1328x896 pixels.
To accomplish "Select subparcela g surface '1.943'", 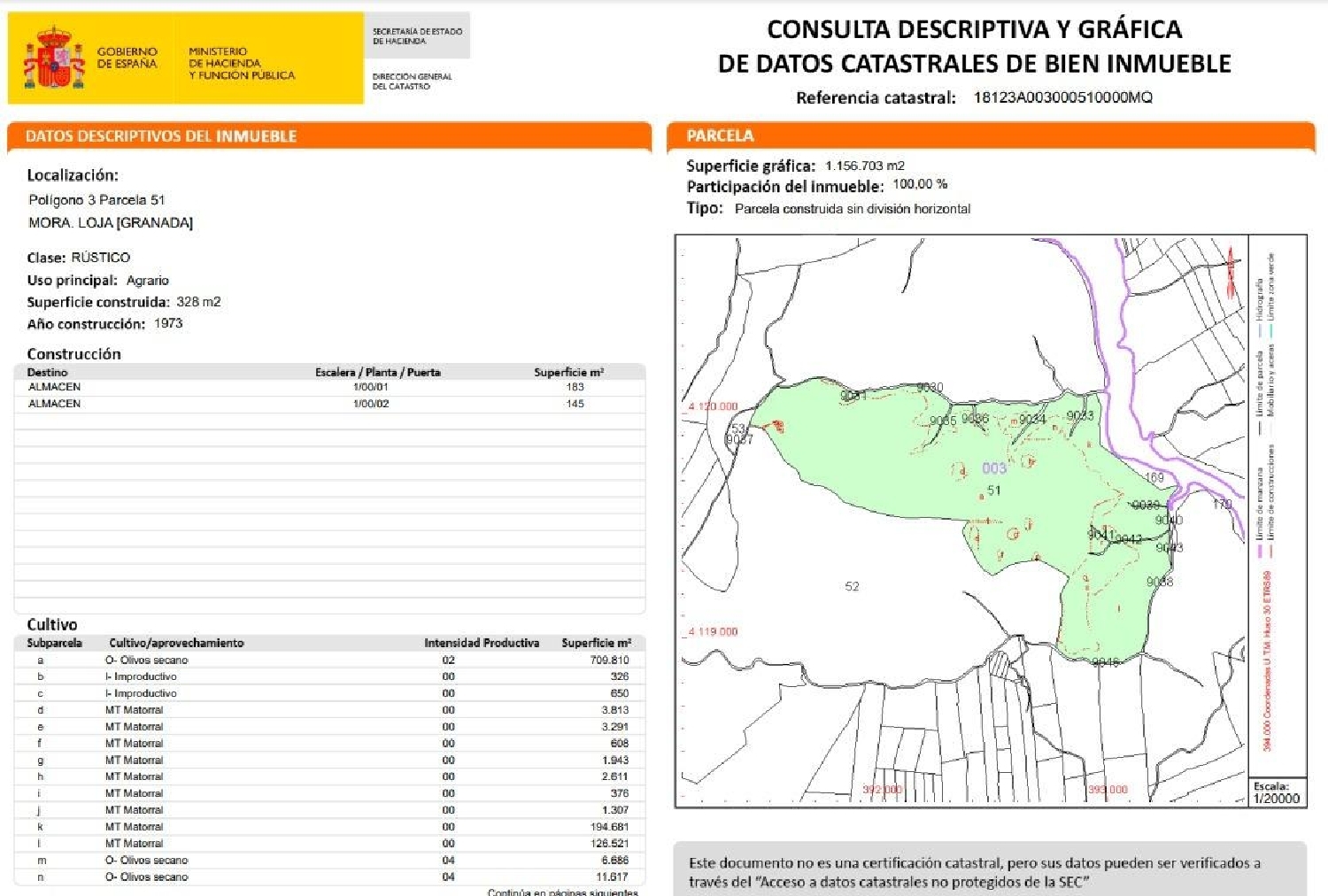I will [x=615, y=761].
